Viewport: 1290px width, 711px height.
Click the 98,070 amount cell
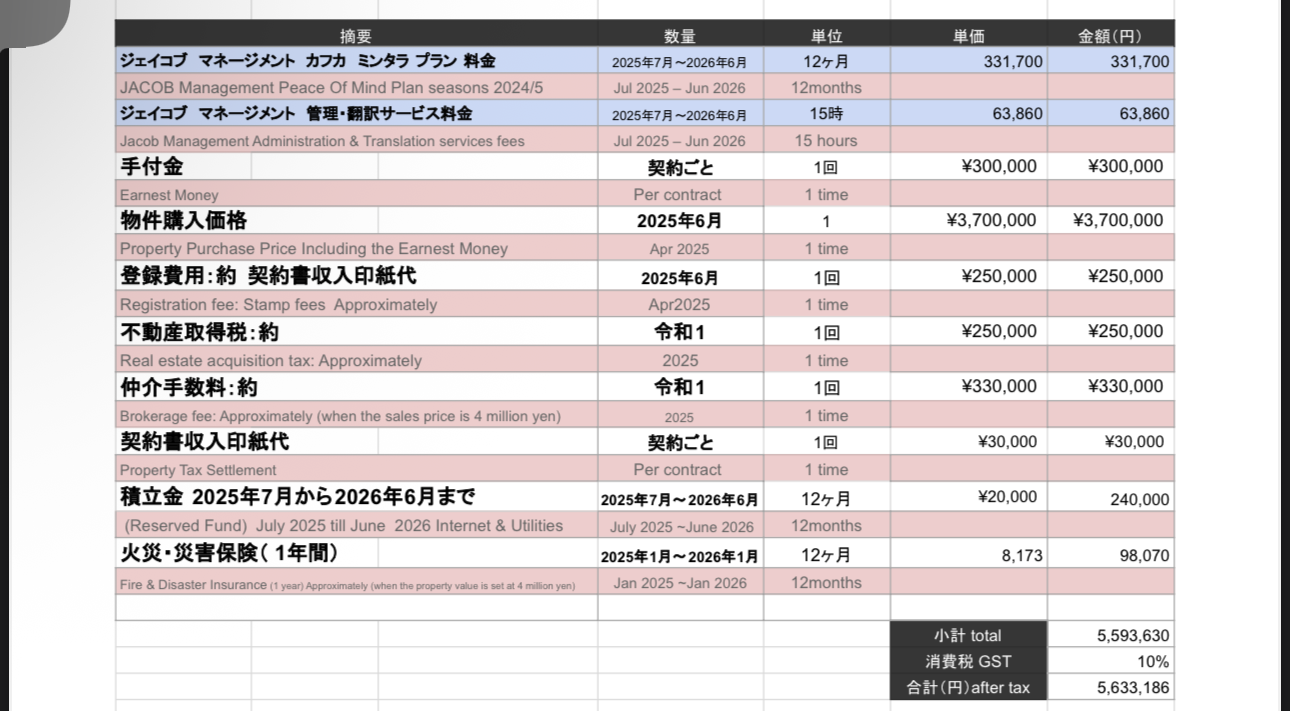point(1110,555)
